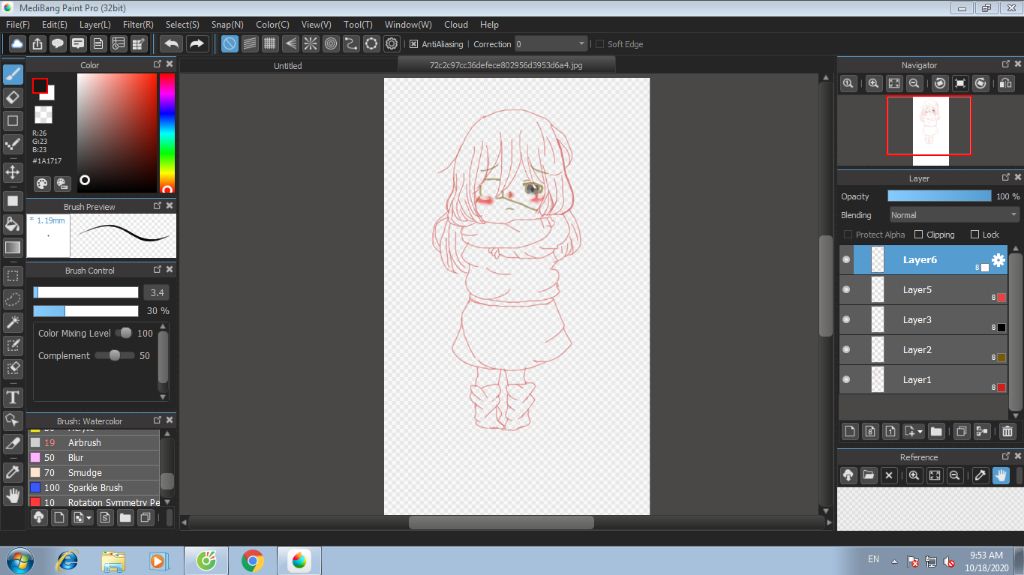Undock the Navigator panel
This screenshot has height=575, width=1024.
pos(1006,64)
